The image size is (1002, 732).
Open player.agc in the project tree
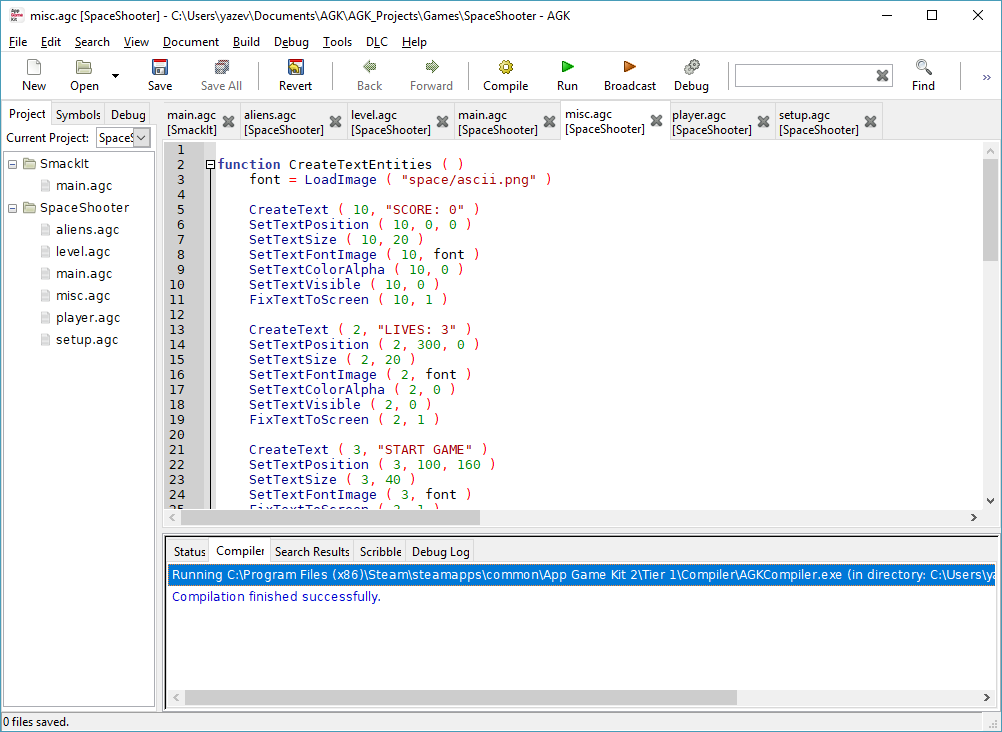[88, 318]
